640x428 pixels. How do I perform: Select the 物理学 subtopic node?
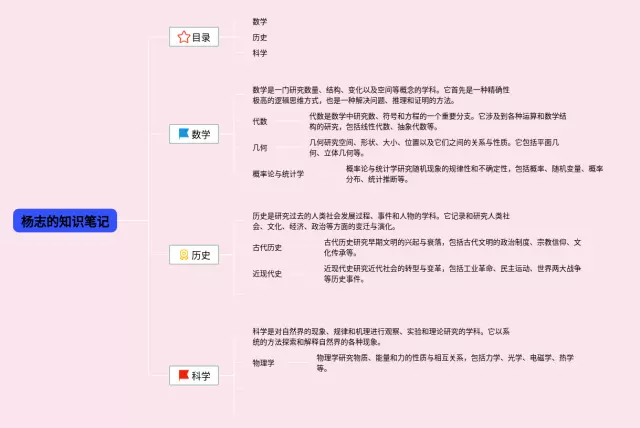263,362
